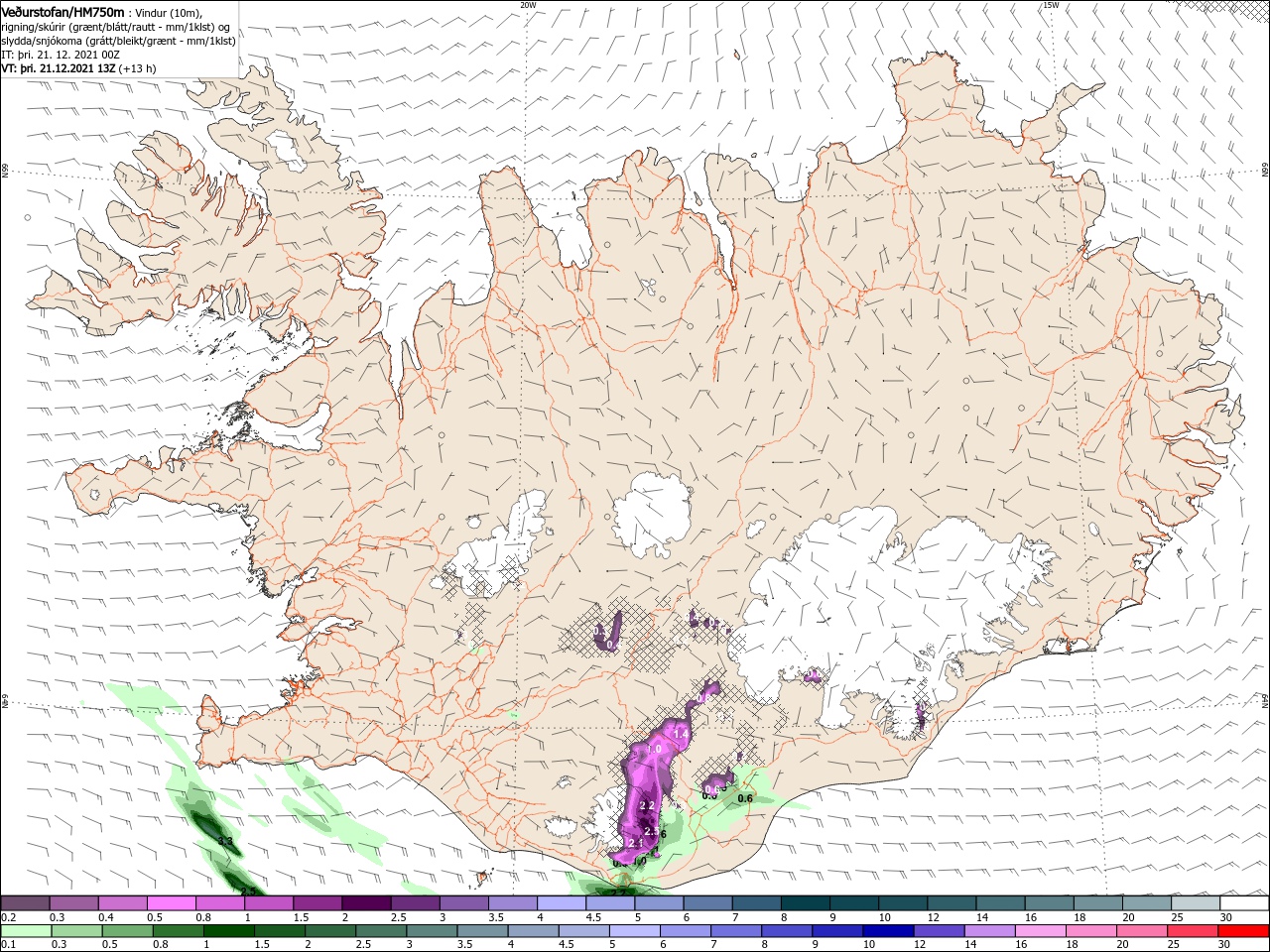Viewport: 1270px width, 952px height.
Task: Select the 0.2 swatch in upper snow legend
Action: pos(25,902)
